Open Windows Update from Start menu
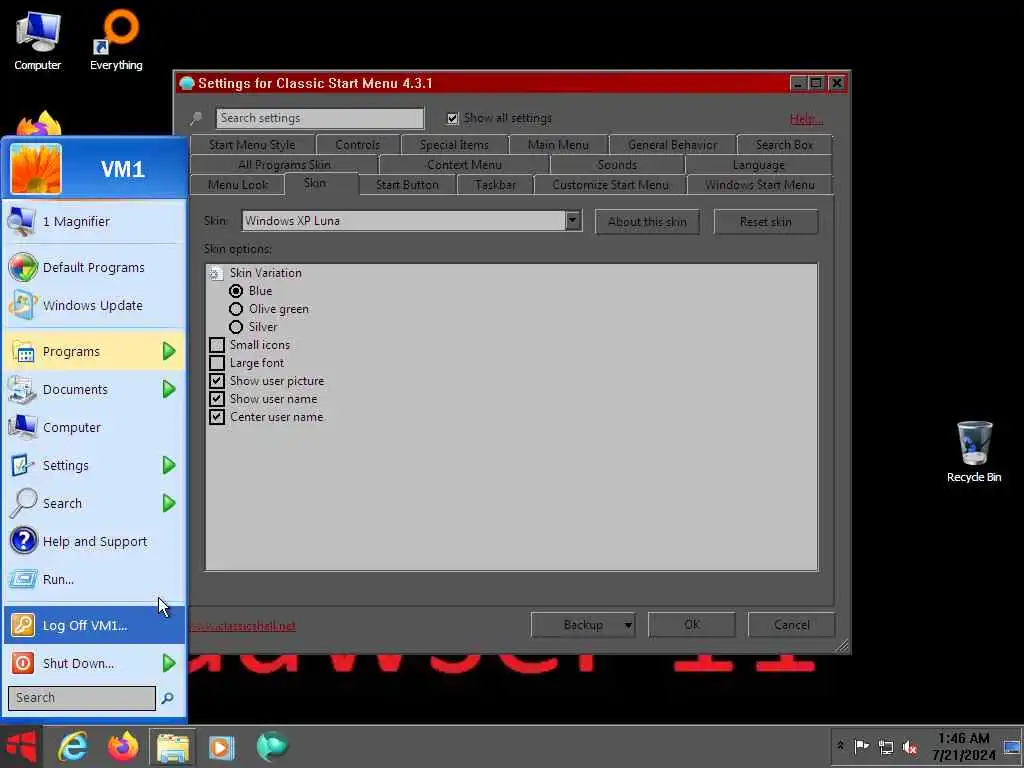This screenshot has height=768, width=1024. pos(95,305)
